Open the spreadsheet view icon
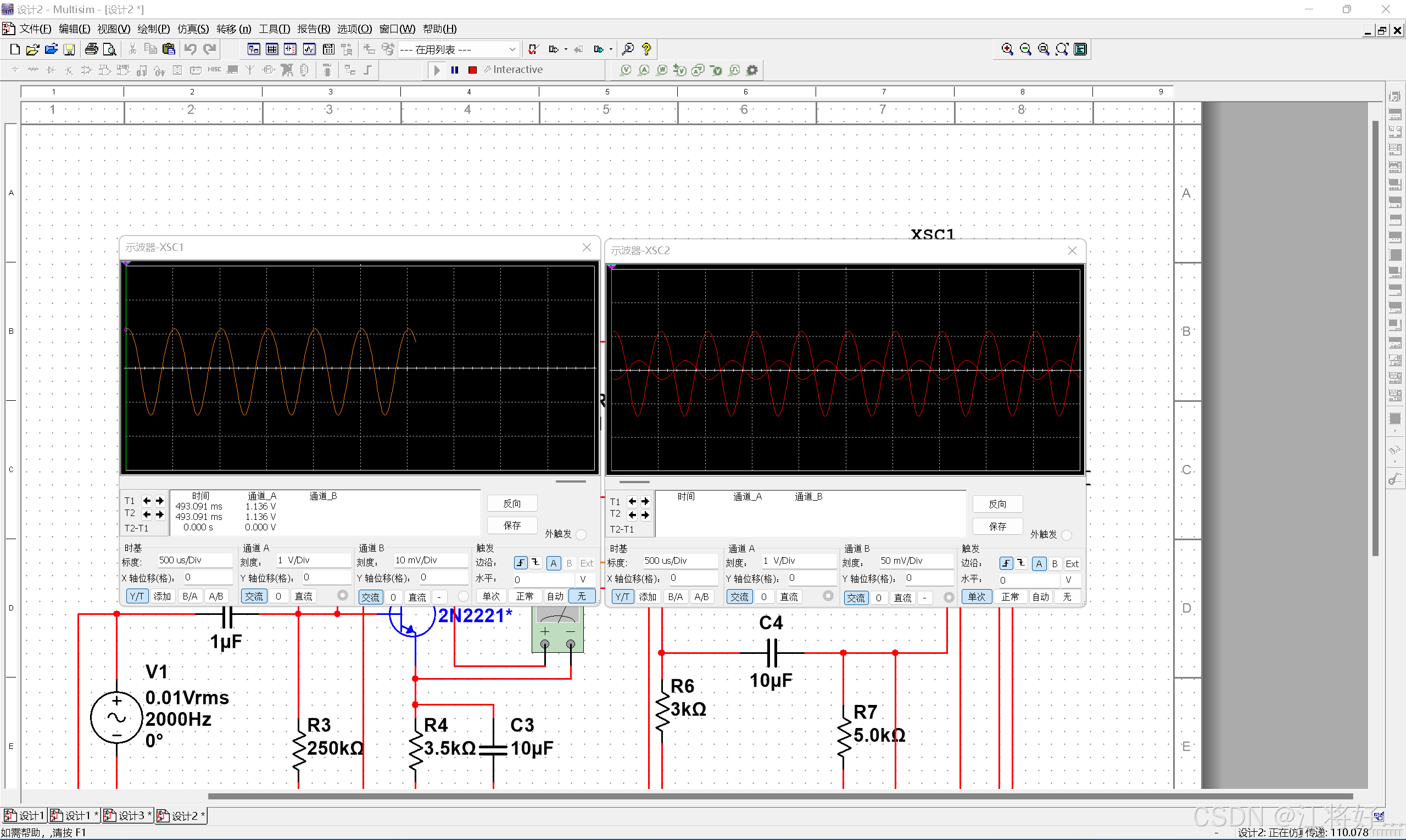This screenshot has width=1406, height=840. 272,50
